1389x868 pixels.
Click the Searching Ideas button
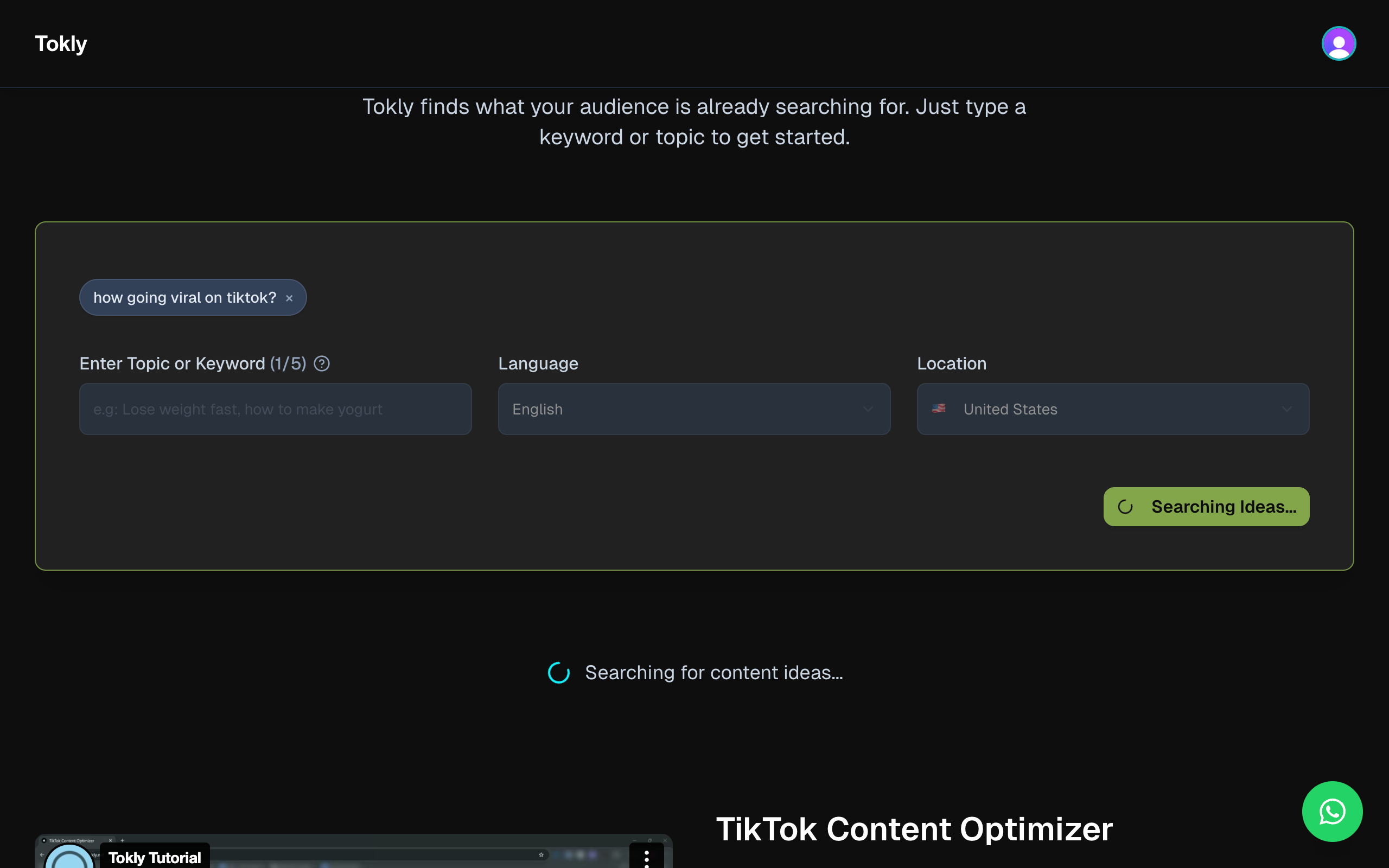pyautogui.click(x=1206, y=507)
